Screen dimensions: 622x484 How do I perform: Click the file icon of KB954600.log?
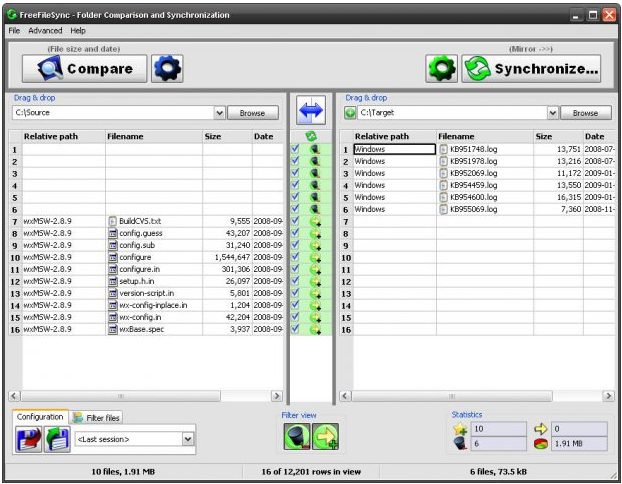pos(443,197)
